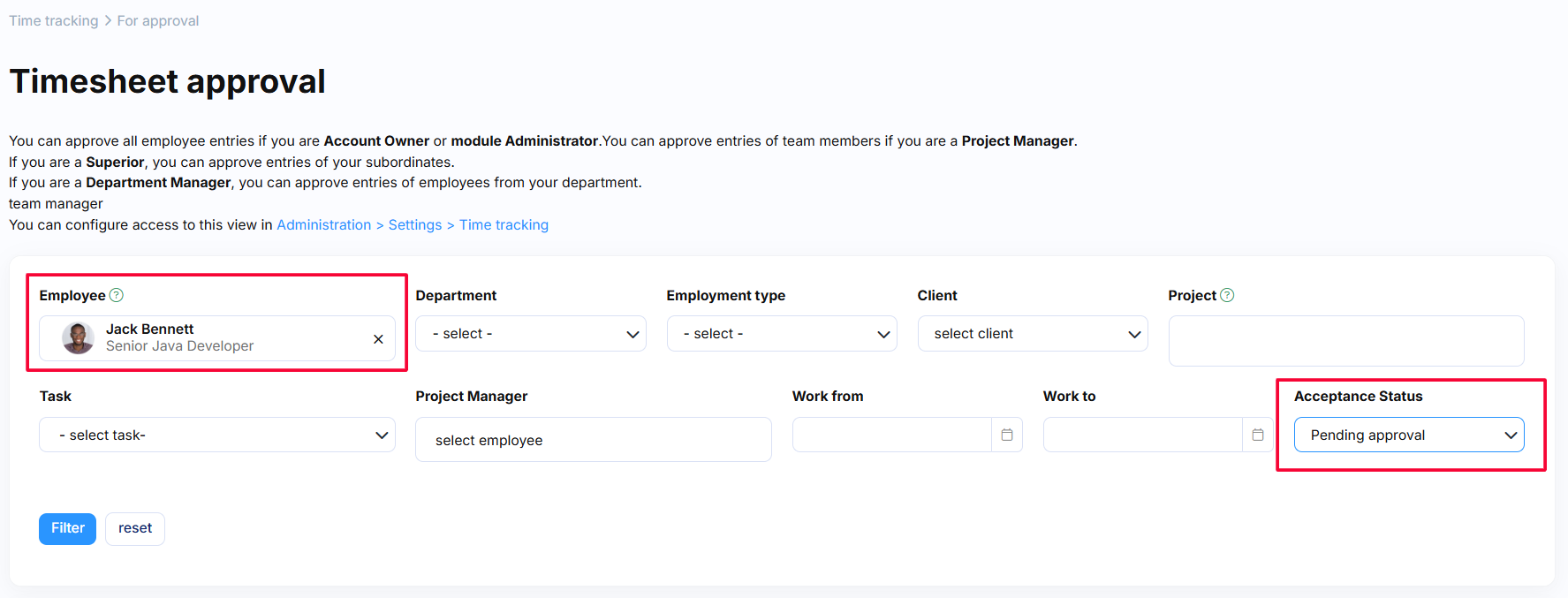Viewport: 1568px width, 598px height.
Task: Click Jack Bennett's avatar photo
Action: tap(78, 338)
